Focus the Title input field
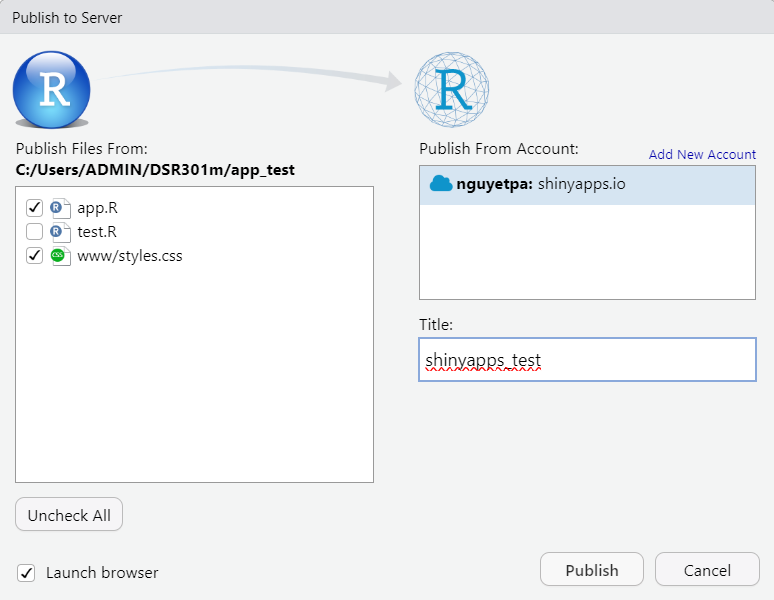The image size is (774, 600). (587, 360)
